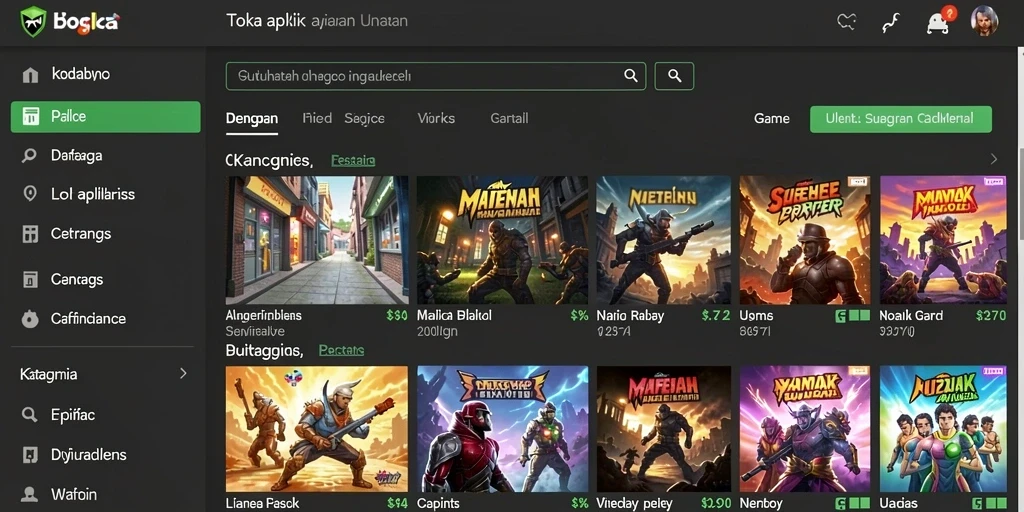Click the outlined search button next to field
This screenshot has height=512, width=1024.
click(x=674, y=76)
